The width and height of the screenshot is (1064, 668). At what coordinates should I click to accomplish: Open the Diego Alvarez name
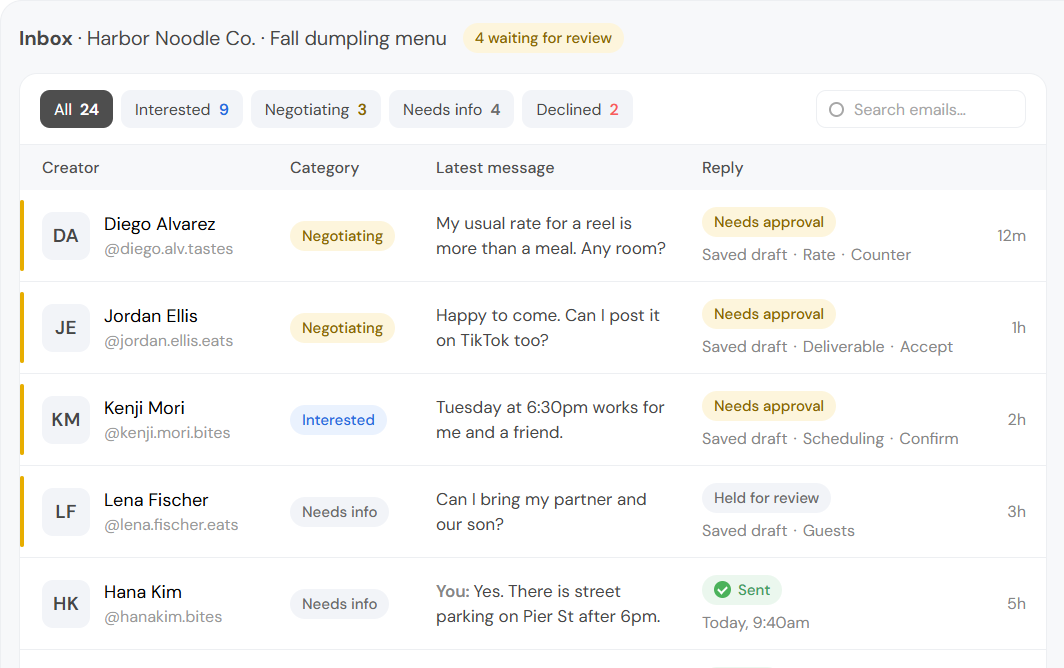pyautogui.click(x=159, y=224)
